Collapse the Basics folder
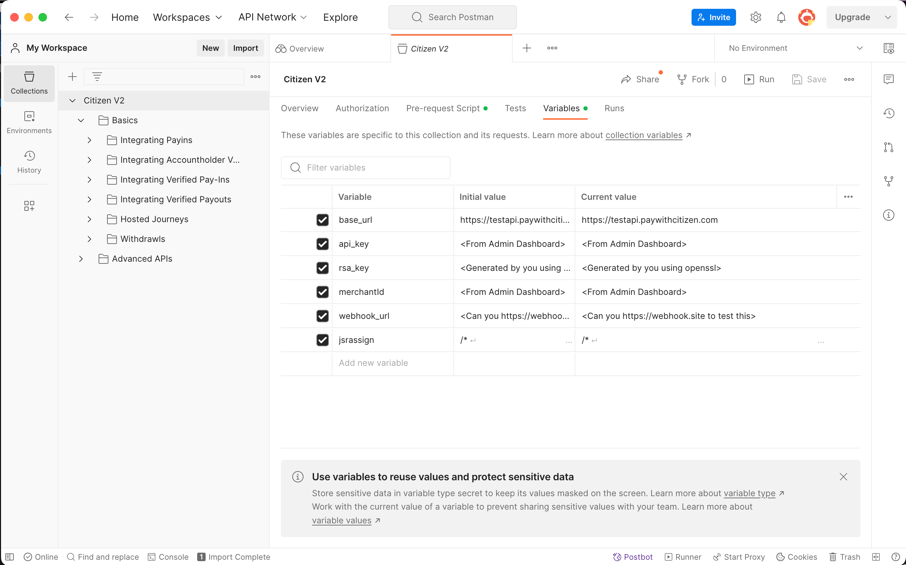 (81, 120)
